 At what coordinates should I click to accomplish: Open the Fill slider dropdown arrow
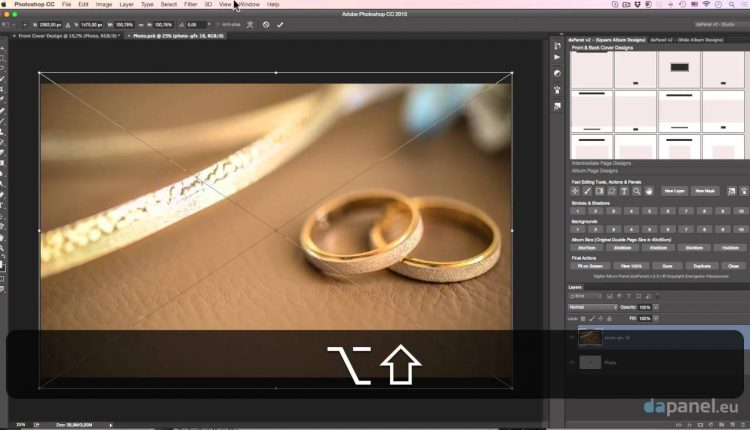pyautogui.click(x=656, y=319)
